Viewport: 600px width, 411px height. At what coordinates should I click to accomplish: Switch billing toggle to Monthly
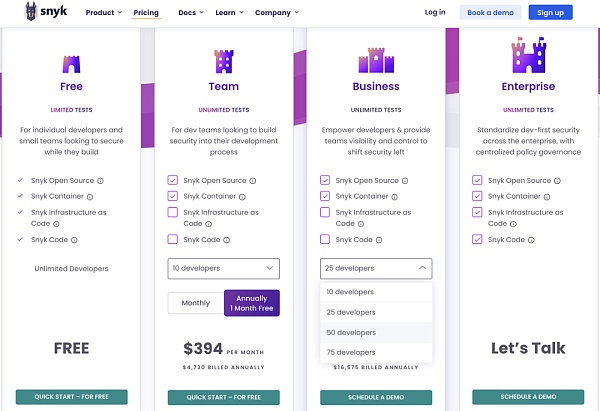tap(195, 303)
